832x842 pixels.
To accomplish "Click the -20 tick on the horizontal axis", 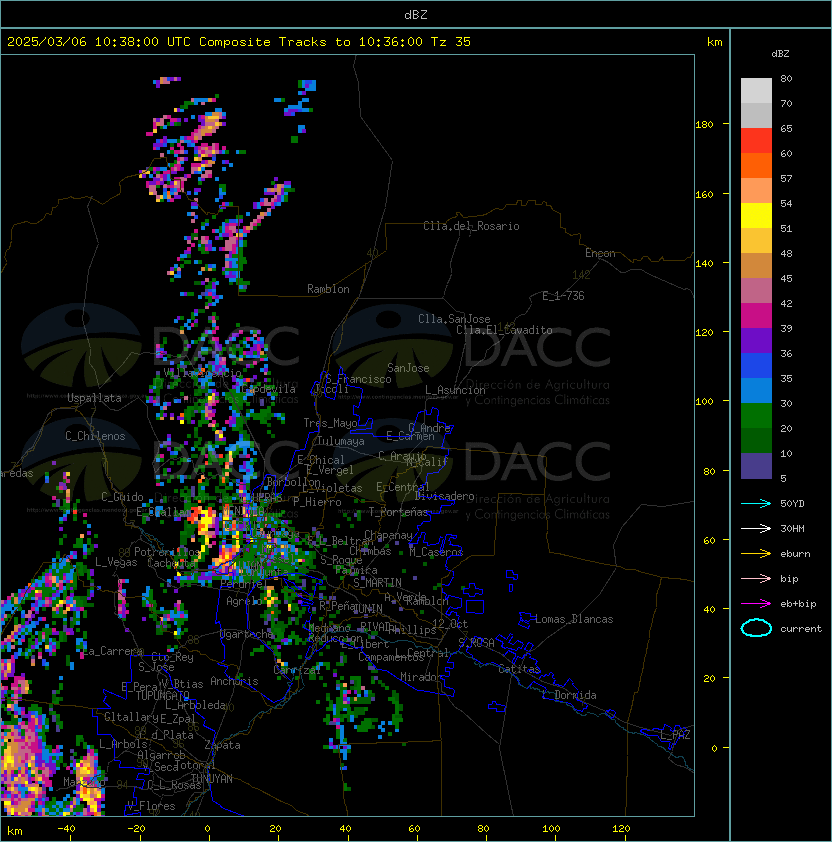I will click(136, 829).
